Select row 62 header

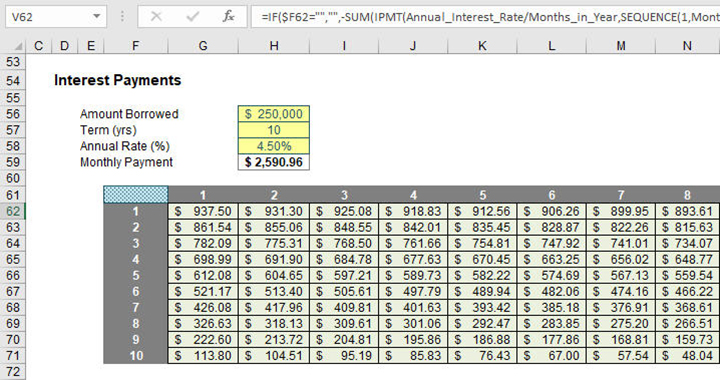click(x=13, y=211)
